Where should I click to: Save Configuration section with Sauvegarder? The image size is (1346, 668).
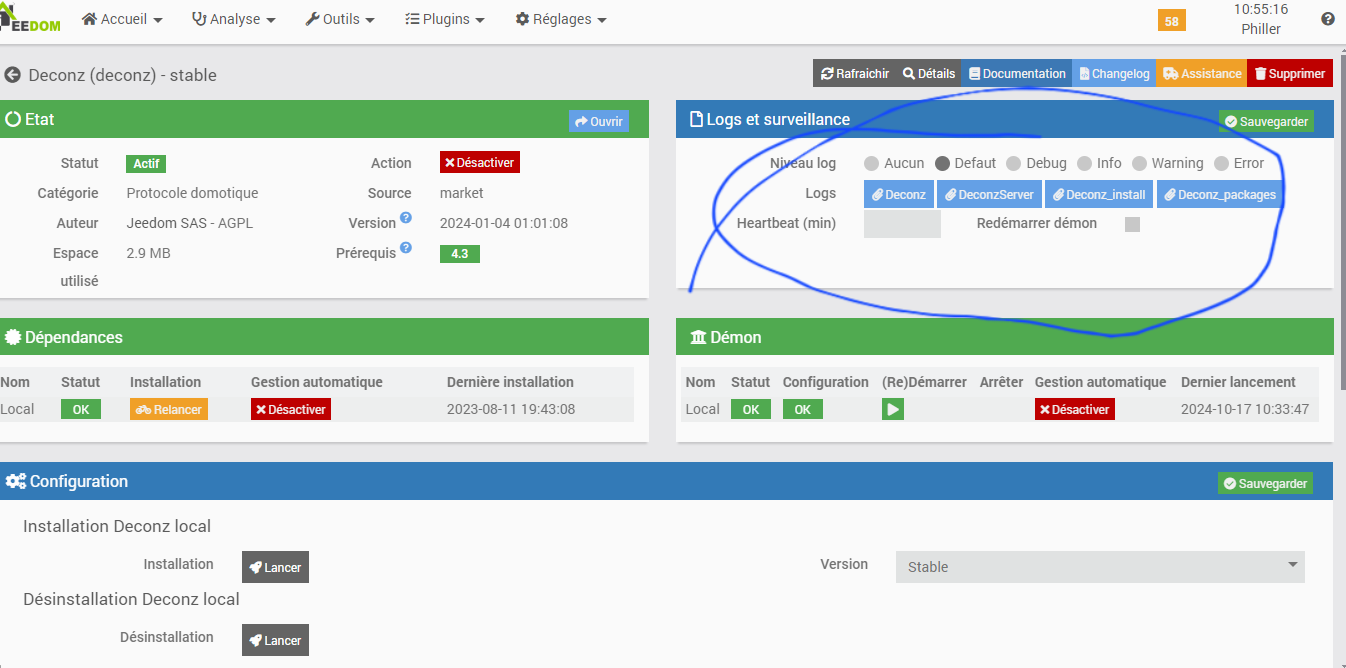click(x=1265, y=483)
